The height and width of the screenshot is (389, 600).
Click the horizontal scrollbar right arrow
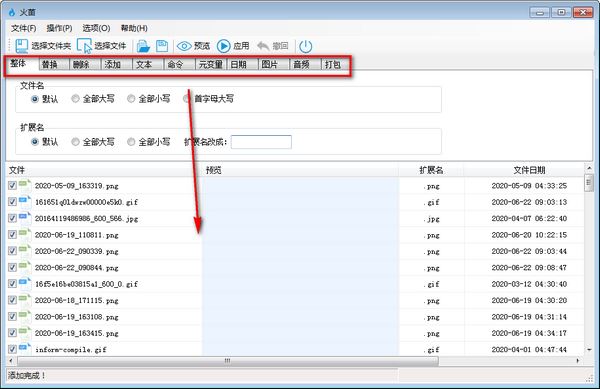coord(578,360)
